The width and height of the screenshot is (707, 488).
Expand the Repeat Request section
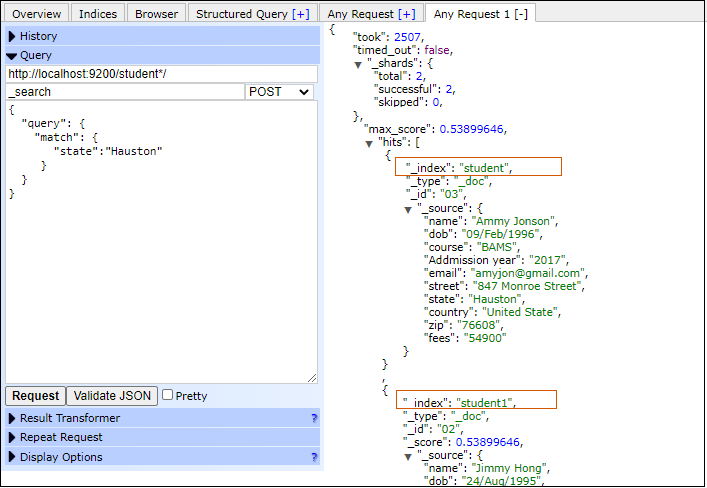162,437
